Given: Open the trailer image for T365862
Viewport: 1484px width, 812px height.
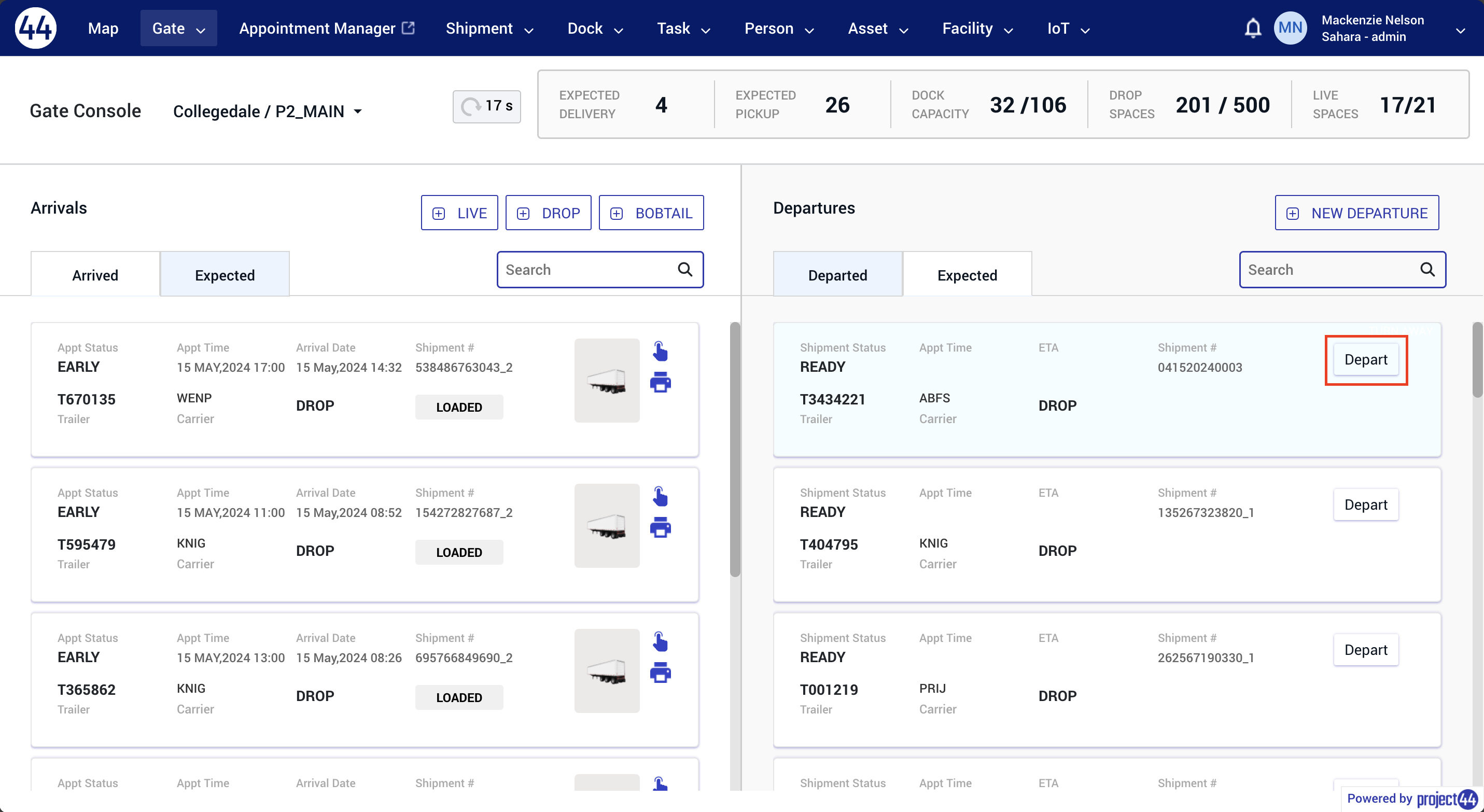Looking at the screenshot, I should [x=607, y=671].
